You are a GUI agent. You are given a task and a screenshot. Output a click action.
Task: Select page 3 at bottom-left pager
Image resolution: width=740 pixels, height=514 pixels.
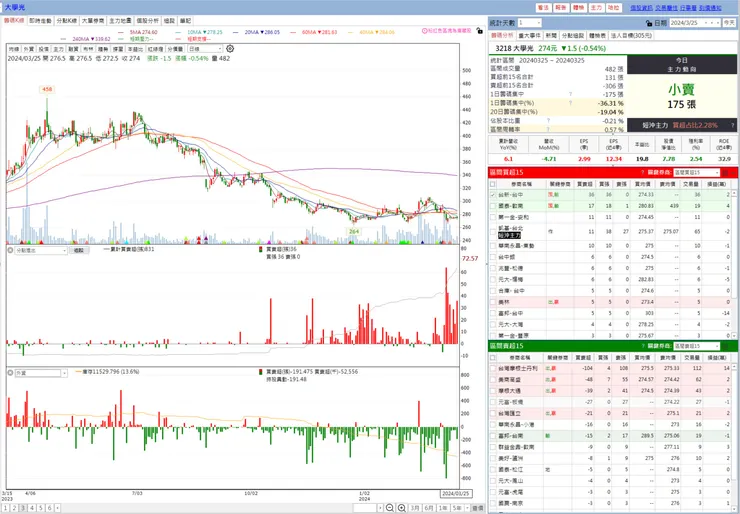pos(23,508)
